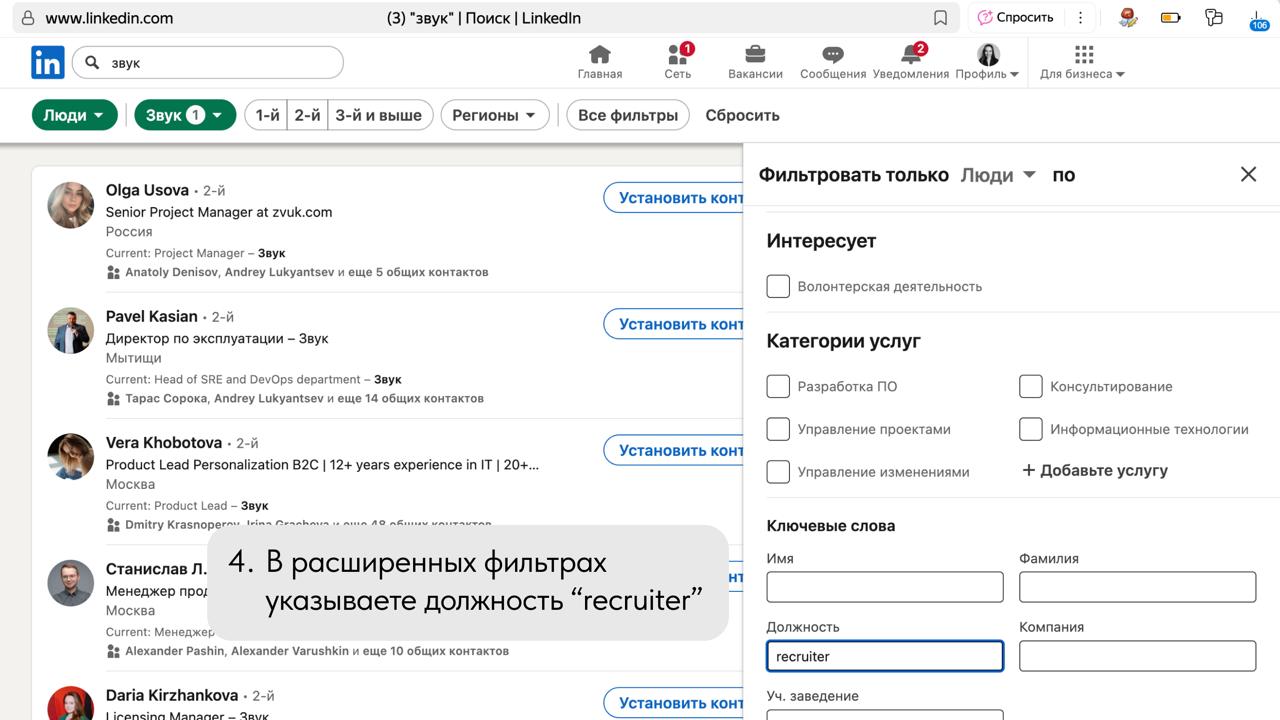1280x720 pixels.
Task: Open the Звук company filter dropdown
Action: [x=186, y=115]
